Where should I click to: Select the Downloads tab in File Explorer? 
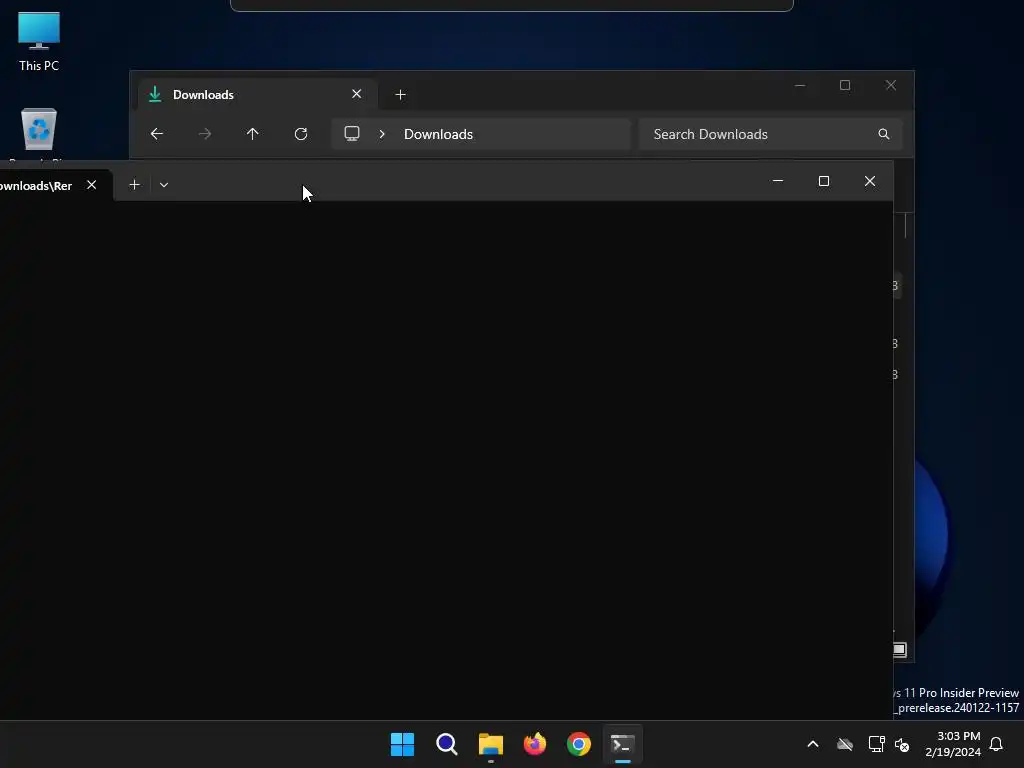coord(257,95)
